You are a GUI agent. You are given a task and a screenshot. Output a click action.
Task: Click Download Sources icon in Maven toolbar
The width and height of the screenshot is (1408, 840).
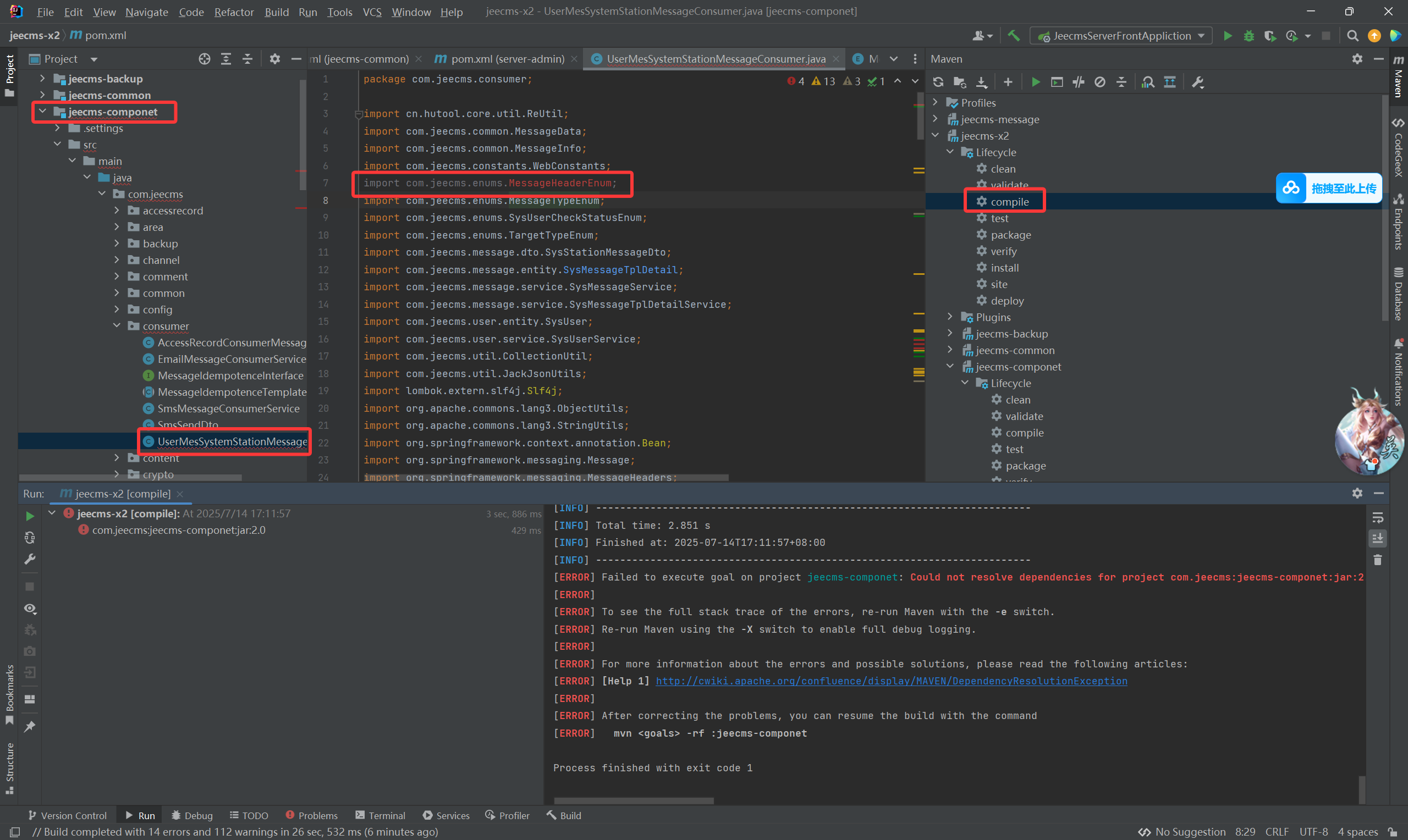(982, 82)
